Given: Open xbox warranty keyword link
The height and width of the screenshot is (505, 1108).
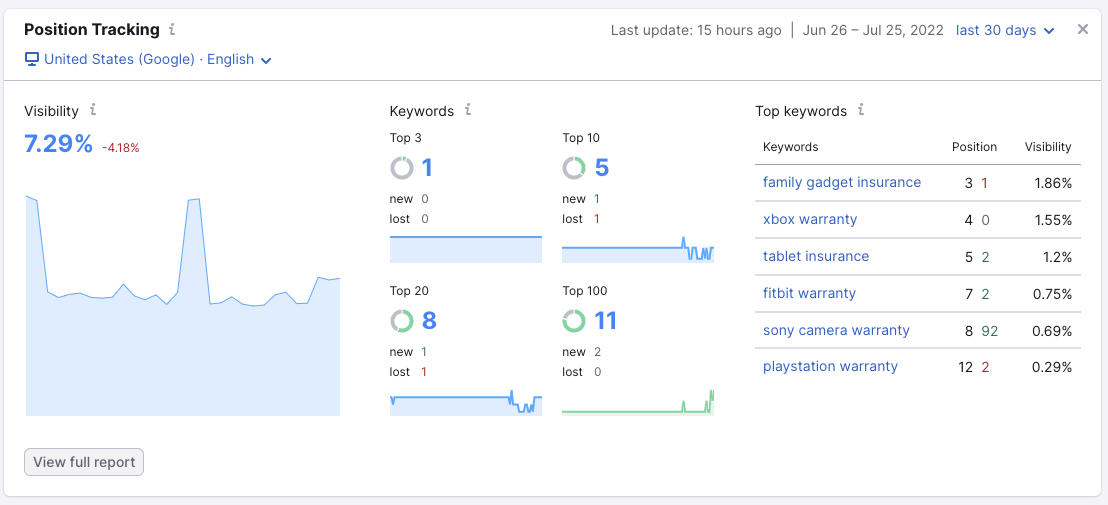Looking at the screenshot, I should click(810, 219).
